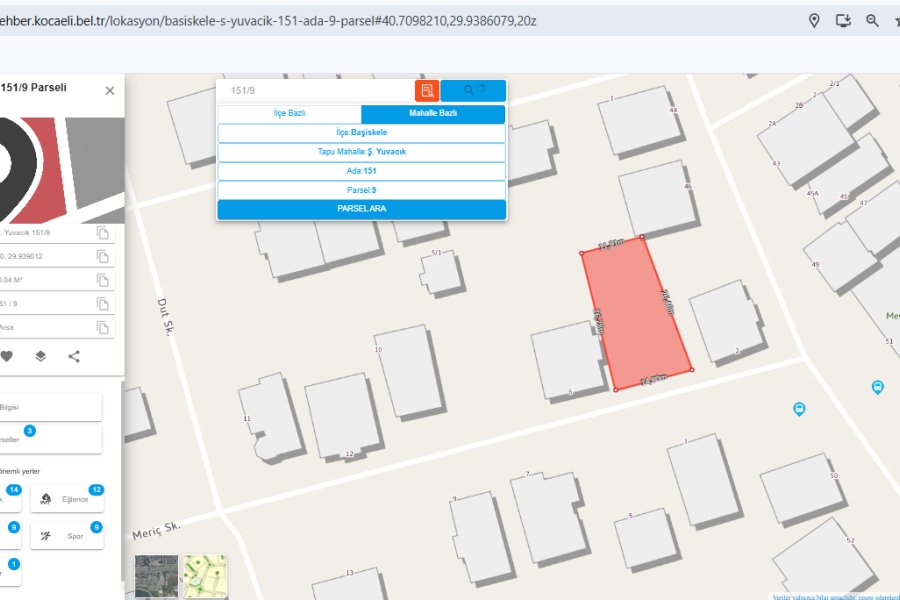Click the orange parcel query icon
Viewport: 900px width, 600px height.
[427, 90]
